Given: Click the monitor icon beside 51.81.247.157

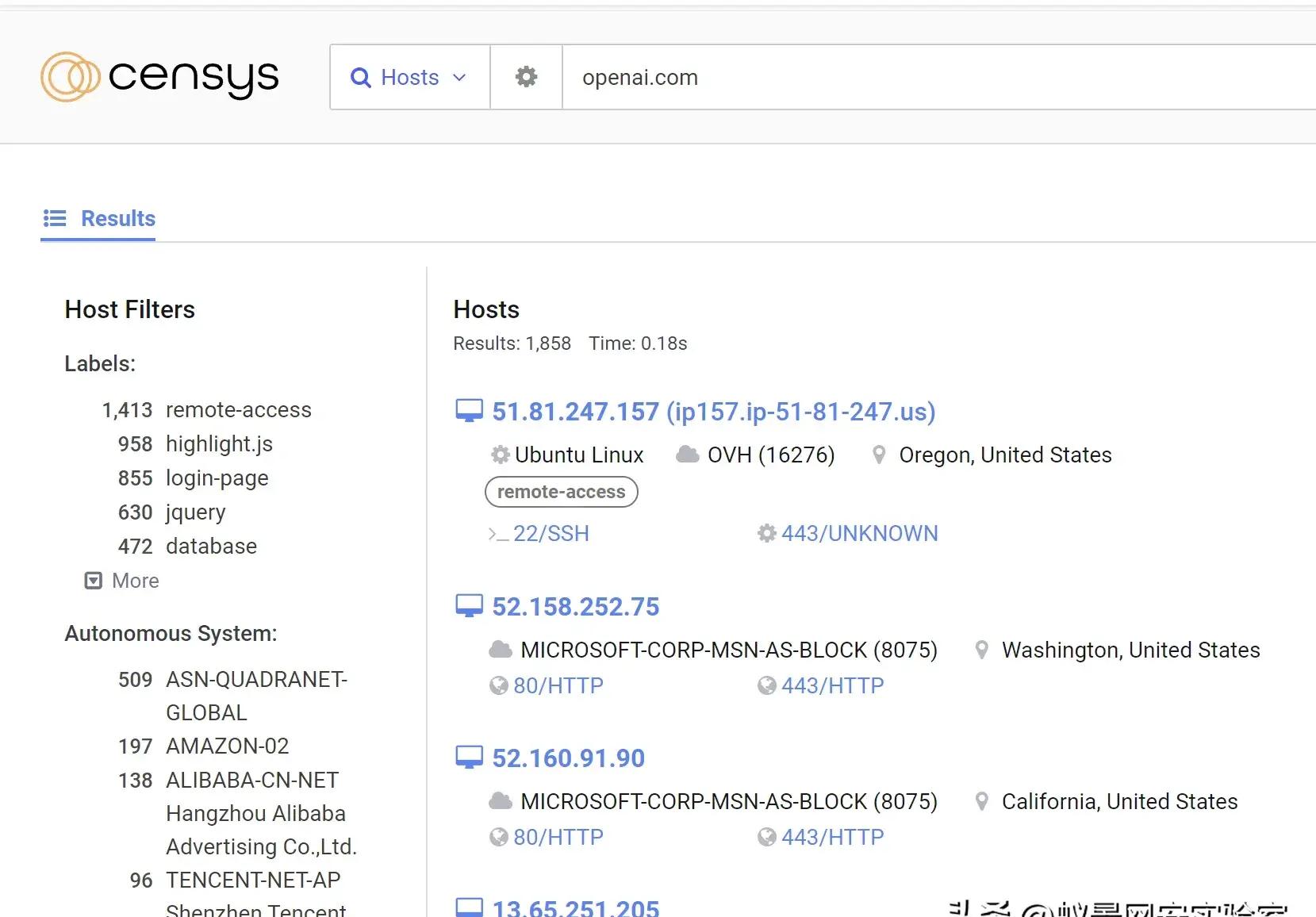Looking at the screenshot, I should coord(469,411).
